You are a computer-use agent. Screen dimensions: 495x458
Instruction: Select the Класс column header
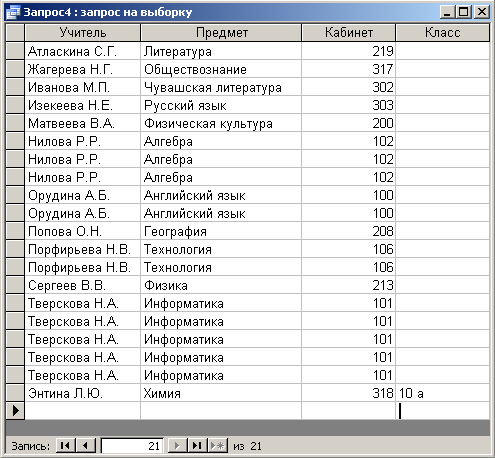[x=443, y=33]
